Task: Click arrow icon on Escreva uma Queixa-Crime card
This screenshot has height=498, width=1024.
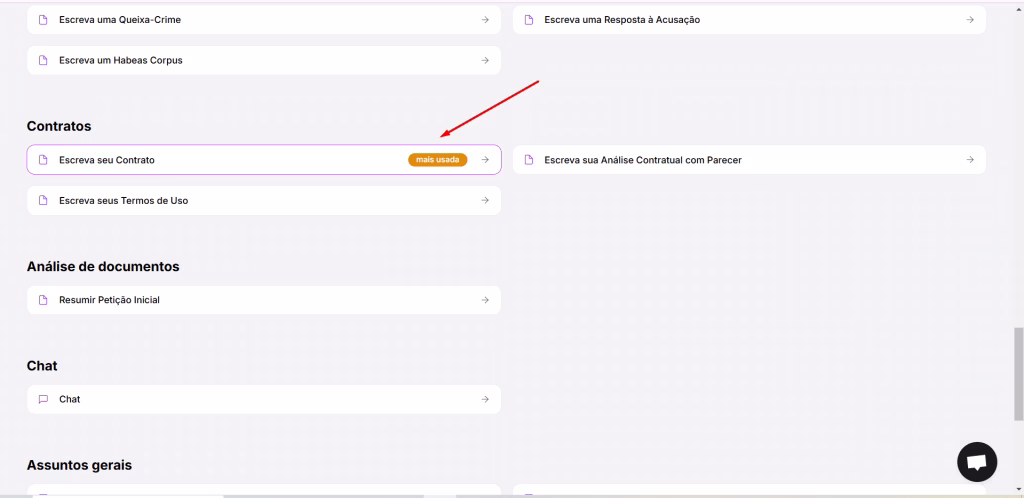Action: coord(485,20)
